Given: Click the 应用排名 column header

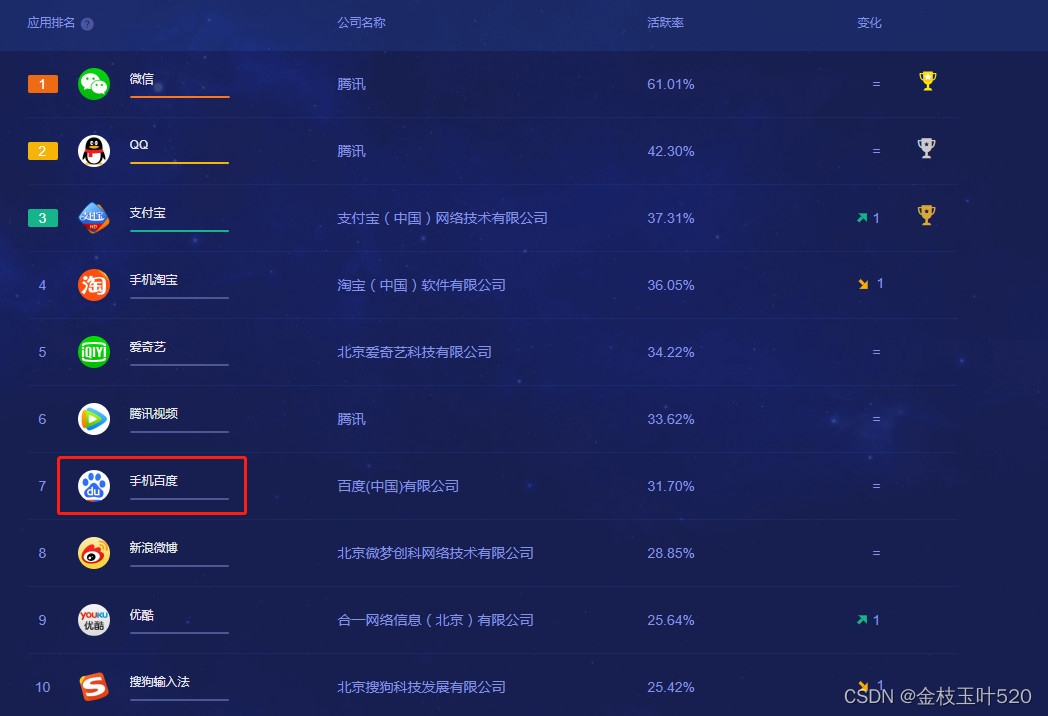Looking at the screenshot, I should coord(51,23).
